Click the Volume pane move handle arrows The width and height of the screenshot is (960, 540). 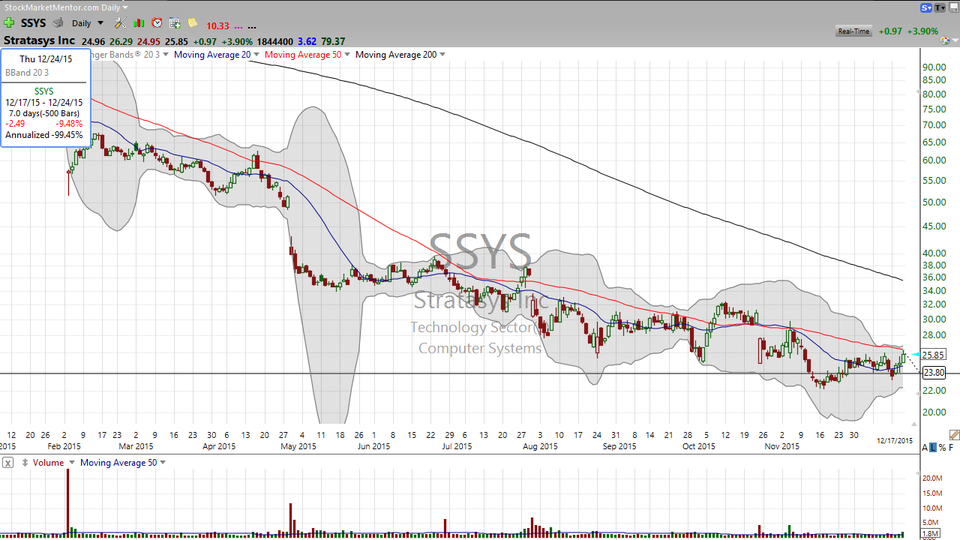[x=25, y=463]
